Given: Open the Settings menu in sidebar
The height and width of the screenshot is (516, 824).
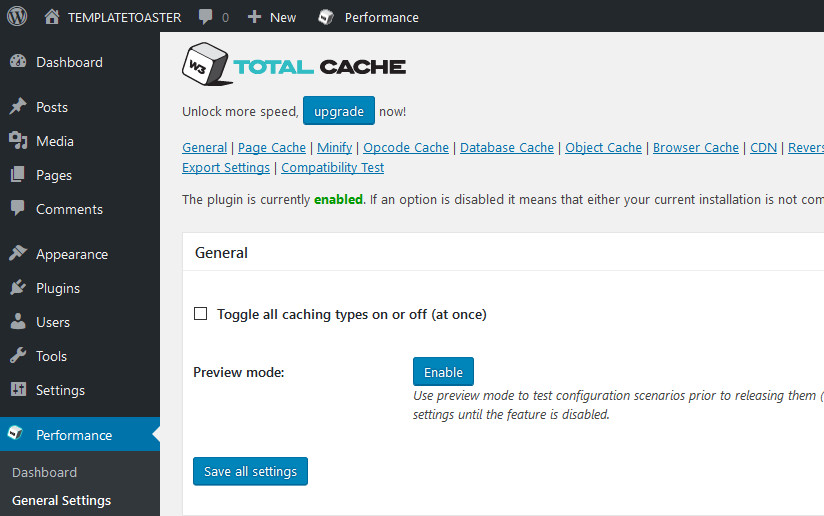Looking at the screenshot, I should [x=60, y=390].
